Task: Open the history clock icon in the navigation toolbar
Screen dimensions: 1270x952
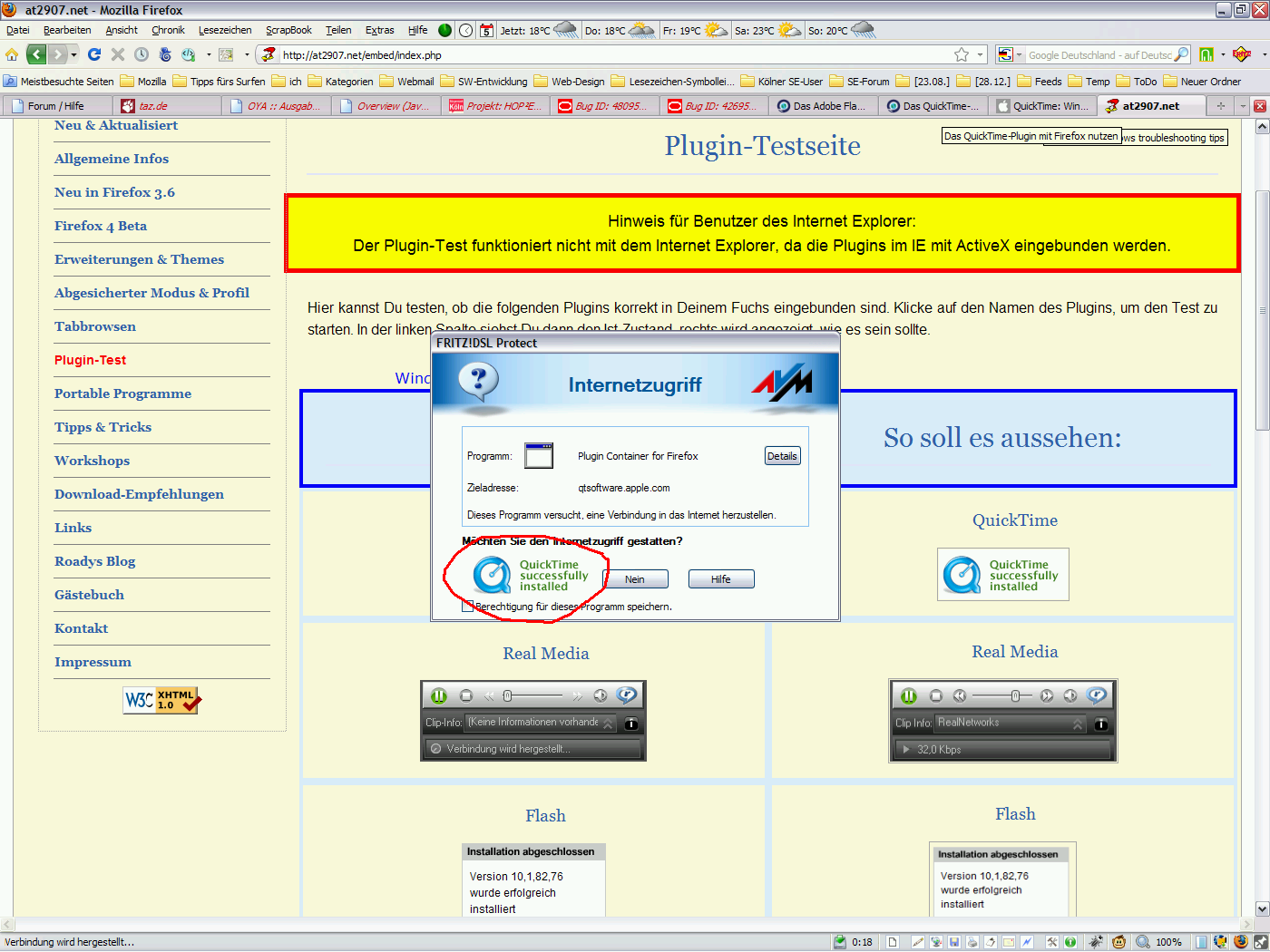Action: tap(142, 54)
